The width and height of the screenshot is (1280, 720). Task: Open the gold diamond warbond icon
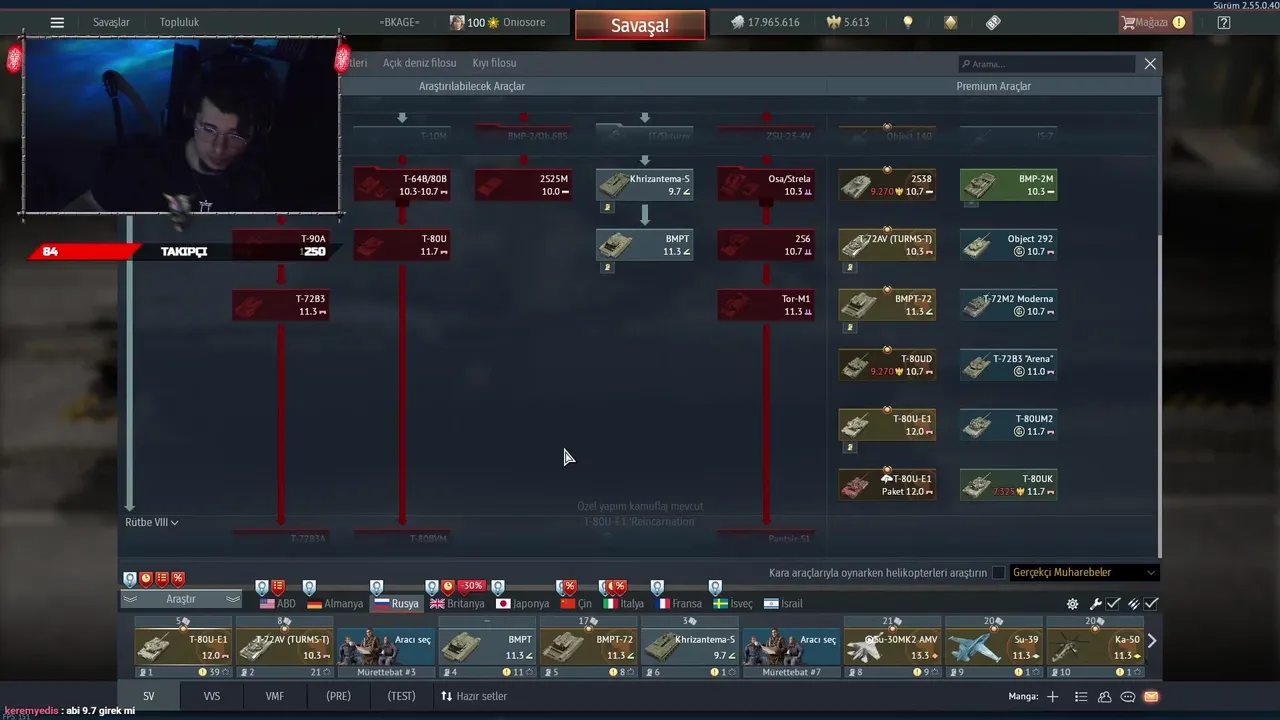951,22
